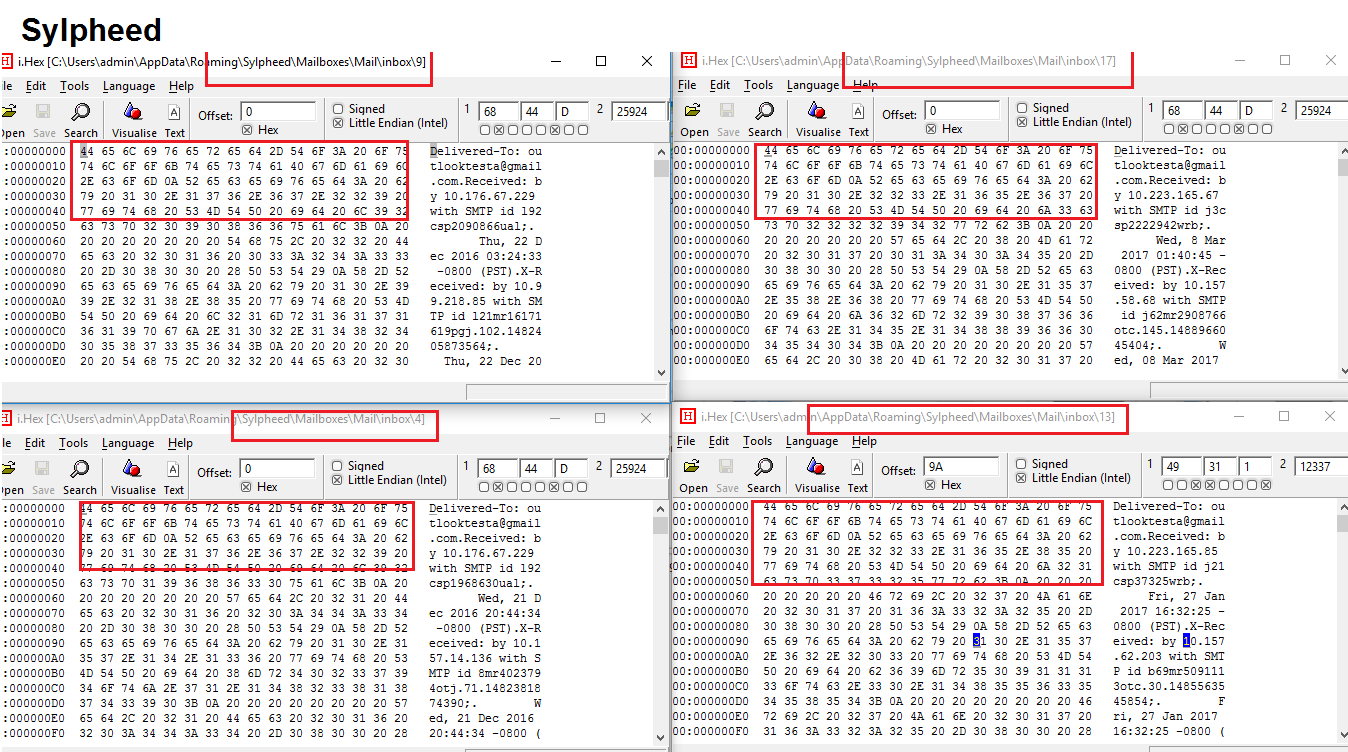Click the Offset field showing 0 in inbox\9
This screenshot has width=1348, height=752.
[279, 111]
